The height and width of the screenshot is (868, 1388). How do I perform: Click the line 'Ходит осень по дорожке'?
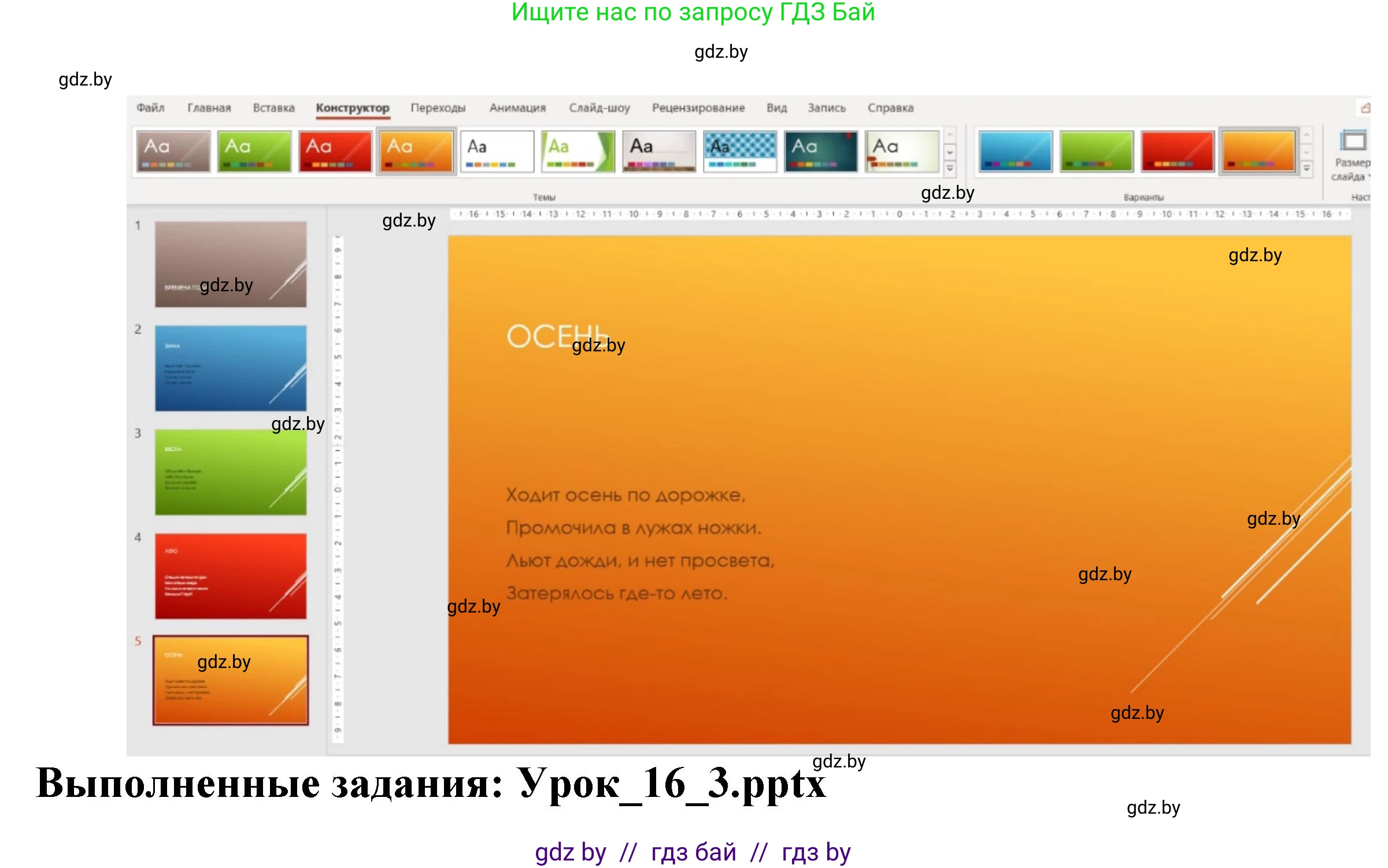click(625, 495)
